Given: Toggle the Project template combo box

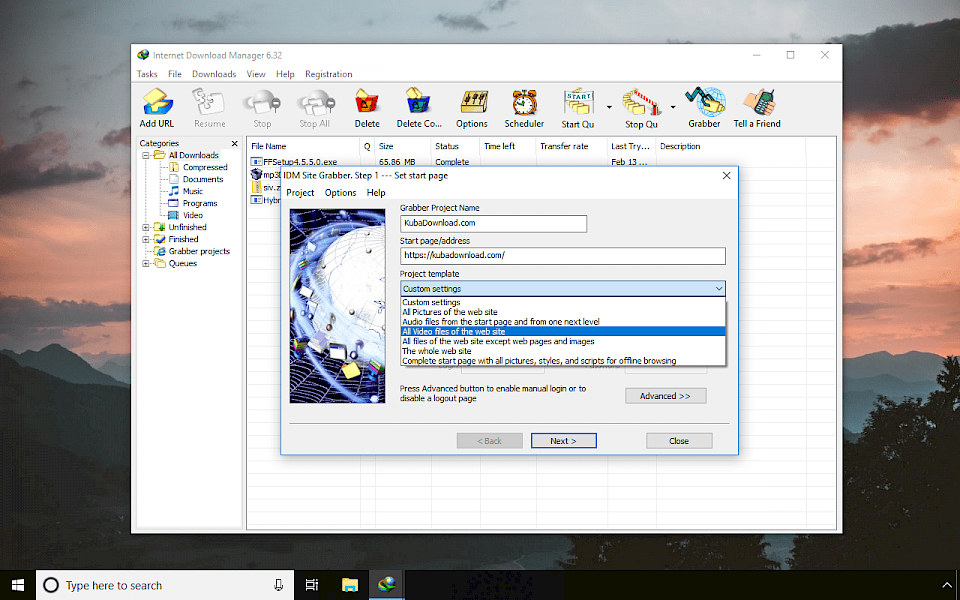Looking at the screenshot, I should pyautogui.click(x=563, y=288).
